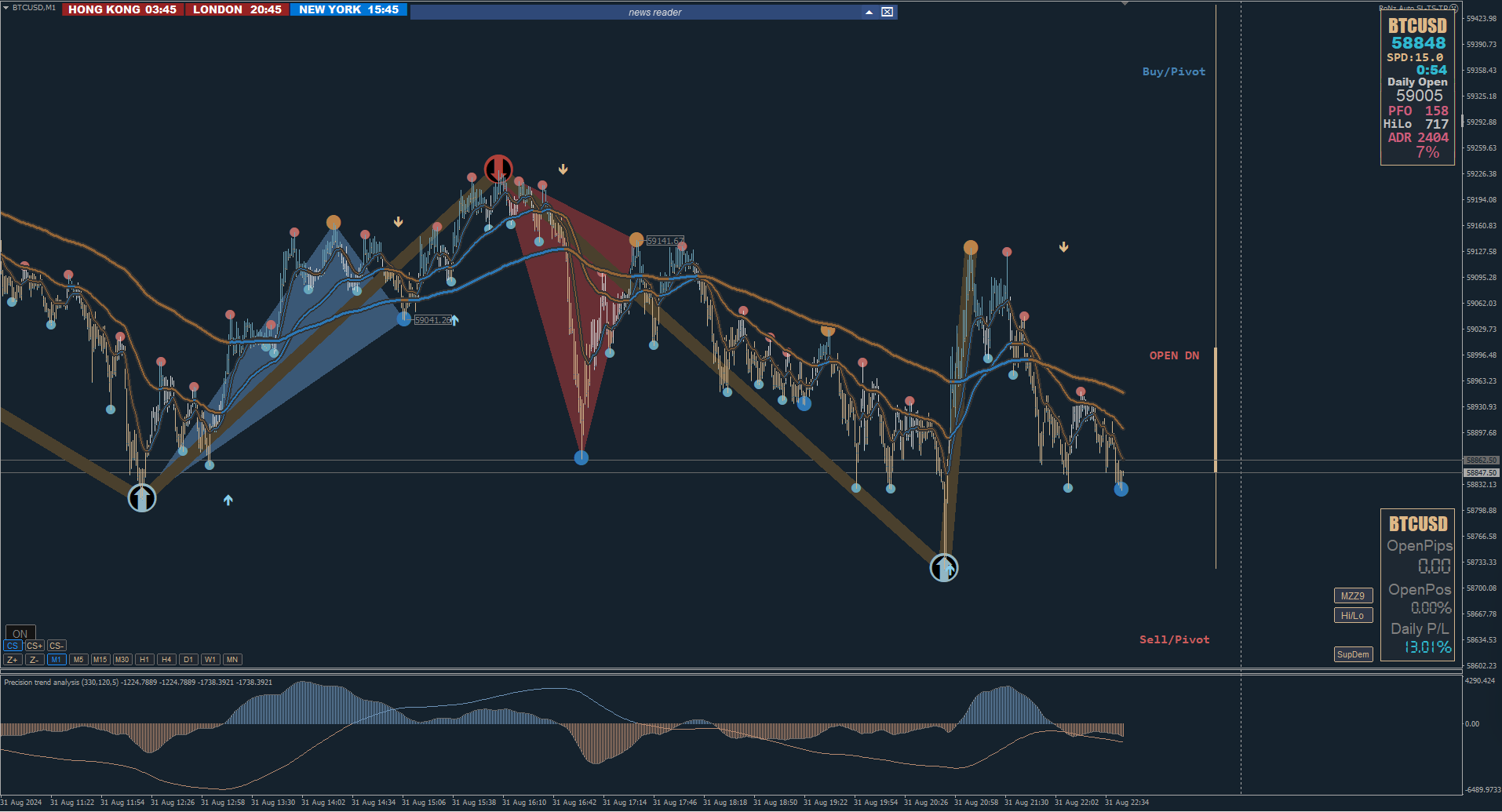
Task: Zoom out with the Z- button
Action: 34,660
